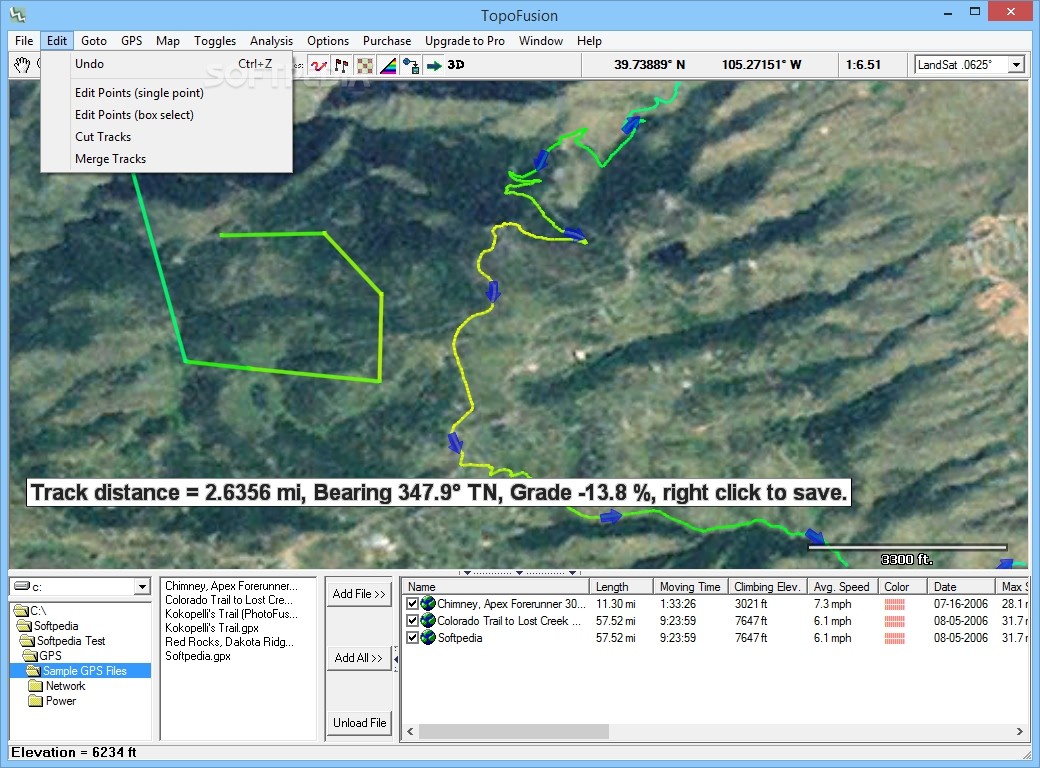Open the File menu
Viewport: 1040px width, 768px height.
(x=24, y=40)
